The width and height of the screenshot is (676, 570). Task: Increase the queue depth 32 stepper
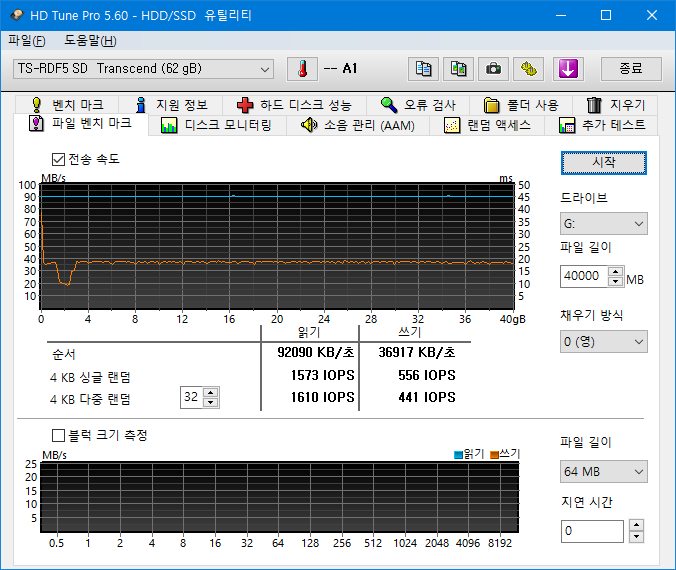tap(210, 392)
